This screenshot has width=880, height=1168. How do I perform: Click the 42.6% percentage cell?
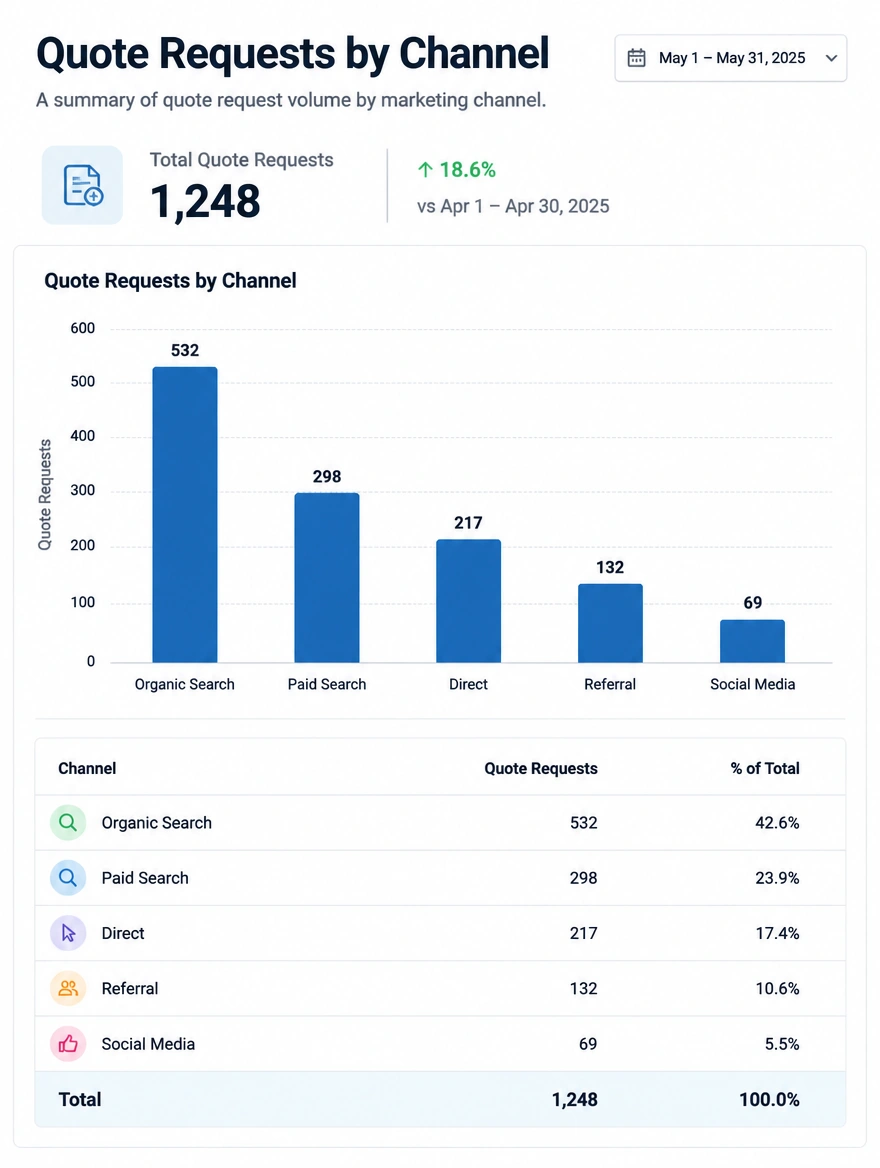pos(777,822)
